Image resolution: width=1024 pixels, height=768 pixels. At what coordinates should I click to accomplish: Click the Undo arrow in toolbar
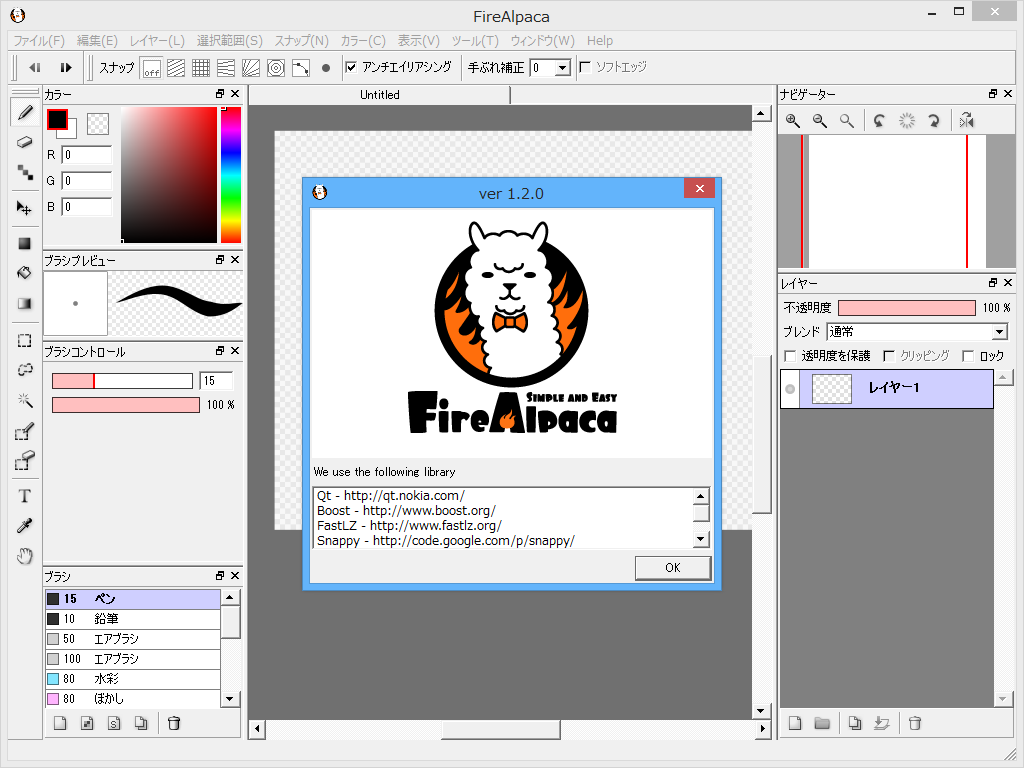(x=35, y=67)
